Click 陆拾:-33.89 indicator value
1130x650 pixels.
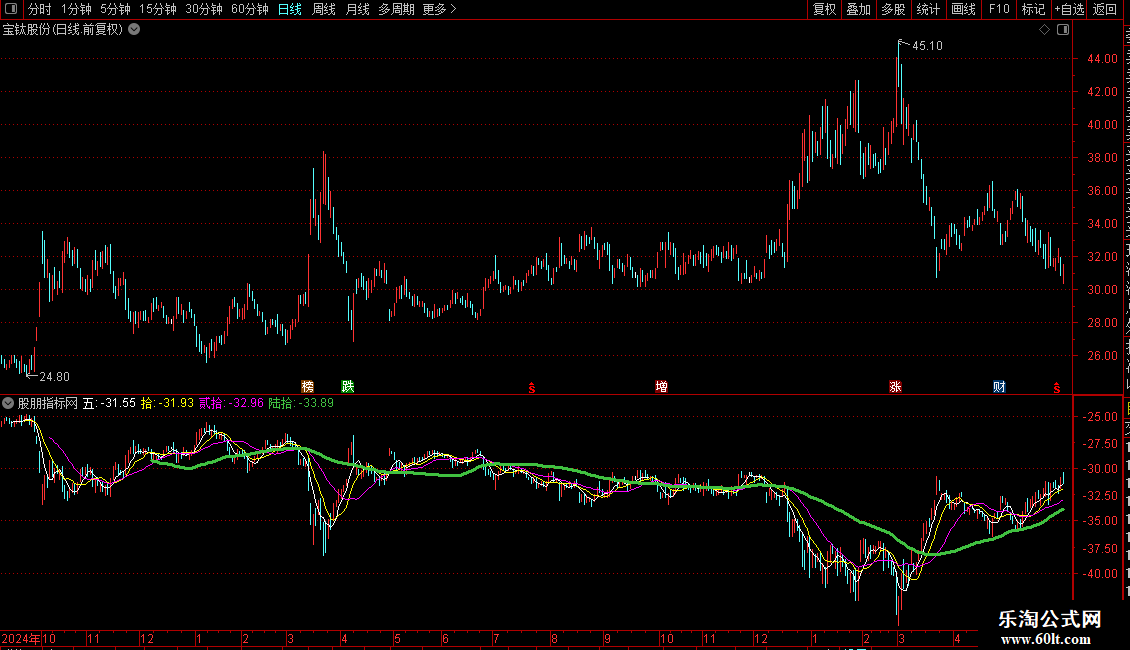[301, 403]
